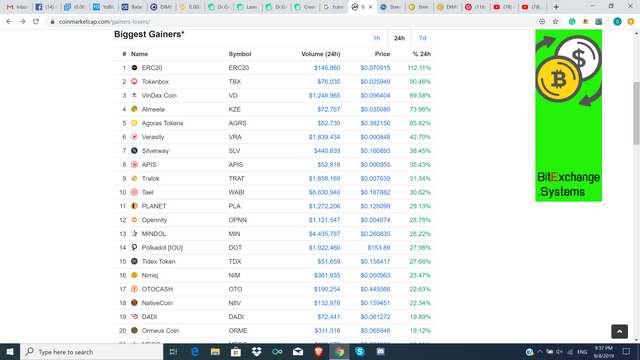Select the 24h gainers tab
This screenshot has height=360, width=640.
399,38
